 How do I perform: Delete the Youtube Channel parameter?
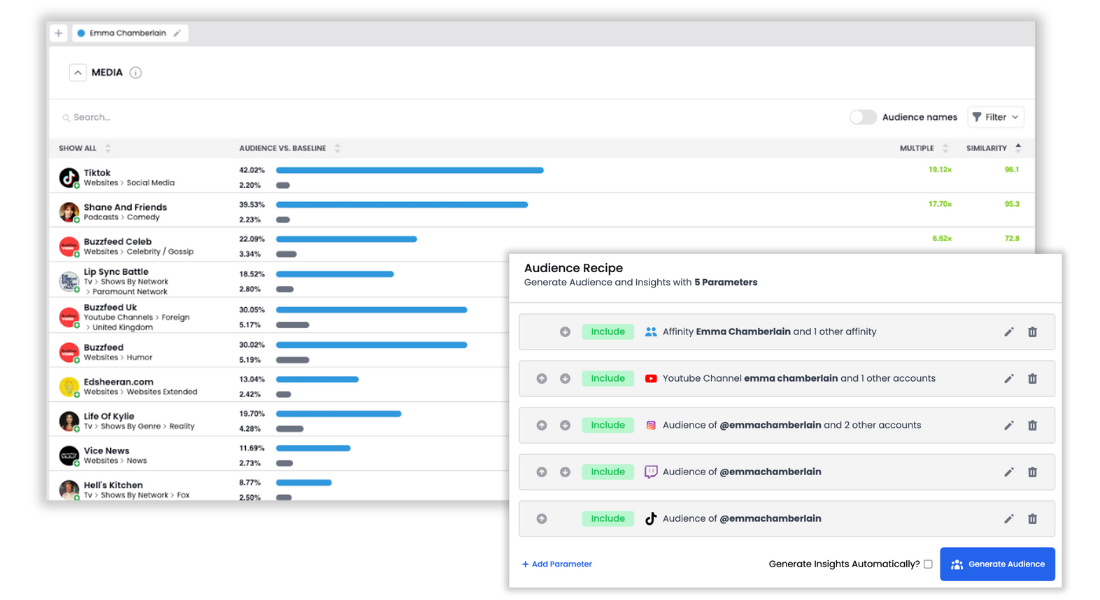click(x=1033, y=379)
